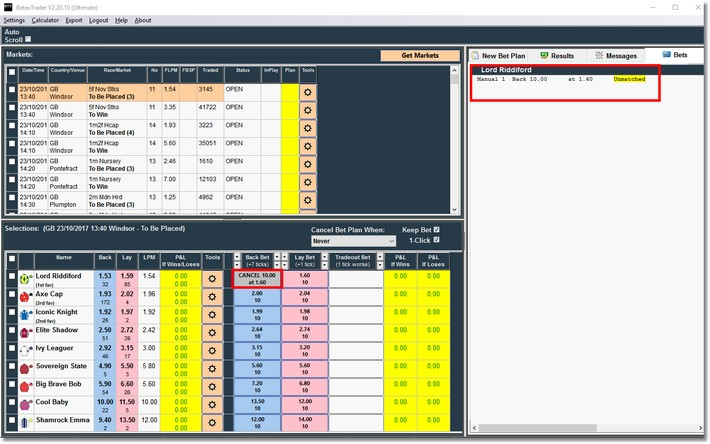Open gear icon for 13:40 Windsor To Win market
The image size is (710, 444).
(308, 110)
